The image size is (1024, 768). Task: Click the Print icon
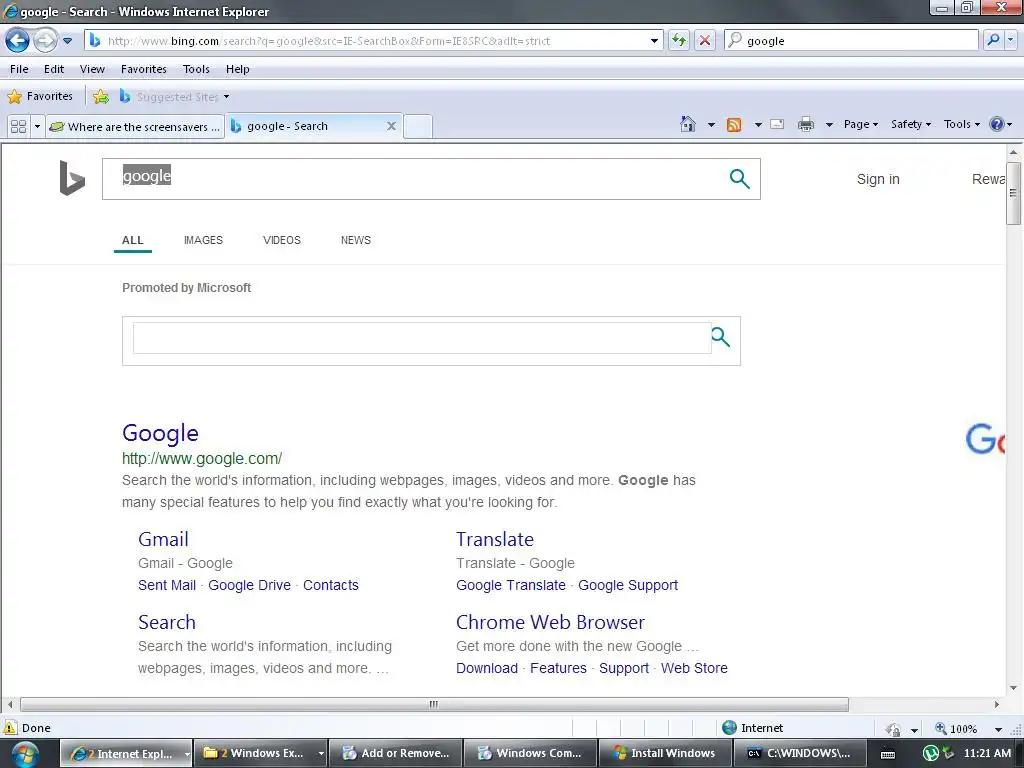click(x=806, y=124)
